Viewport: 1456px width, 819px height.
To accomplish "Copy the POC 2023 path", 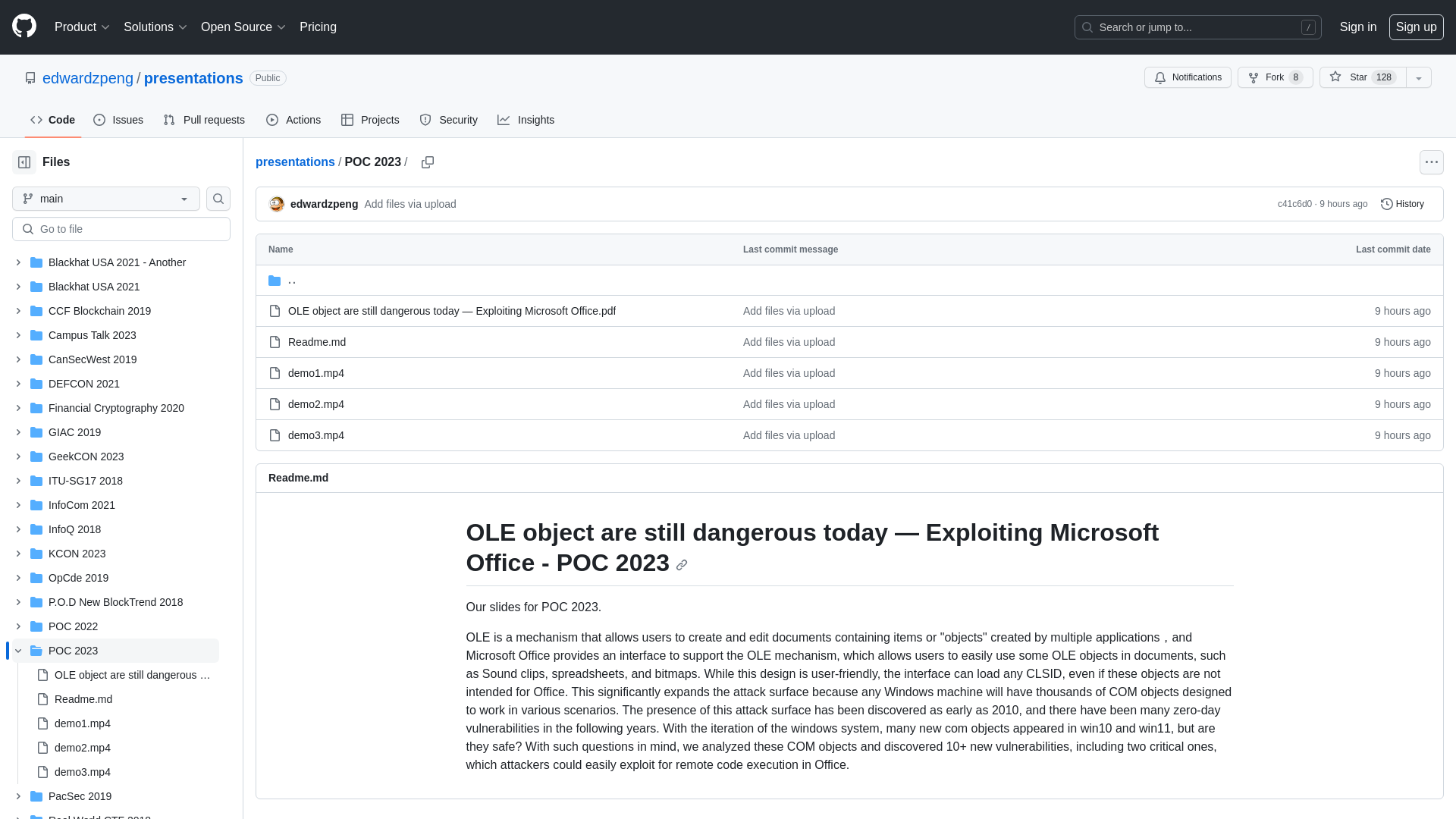I will (x=428, y=162).
